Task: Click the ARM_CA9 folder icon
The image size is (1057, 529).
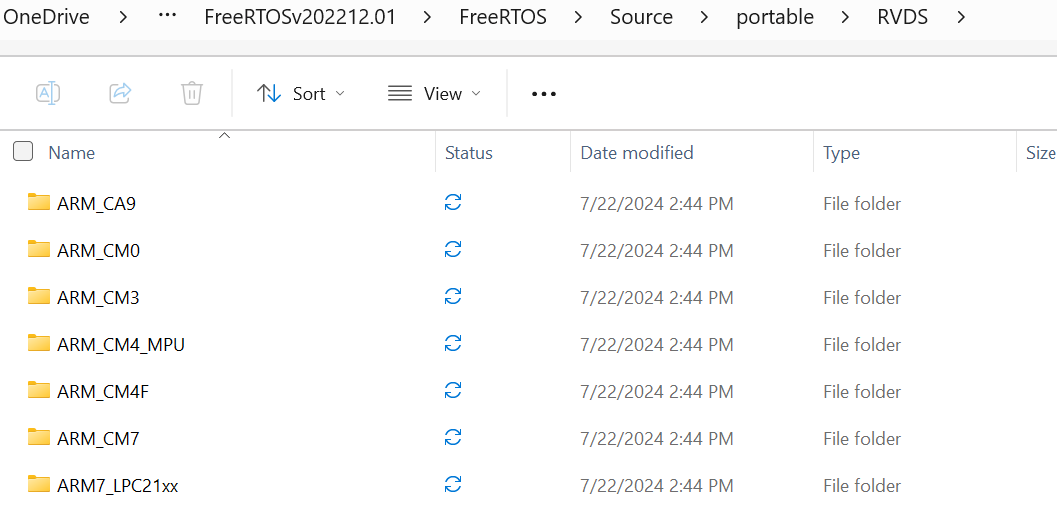Action: tap(39, 203)
